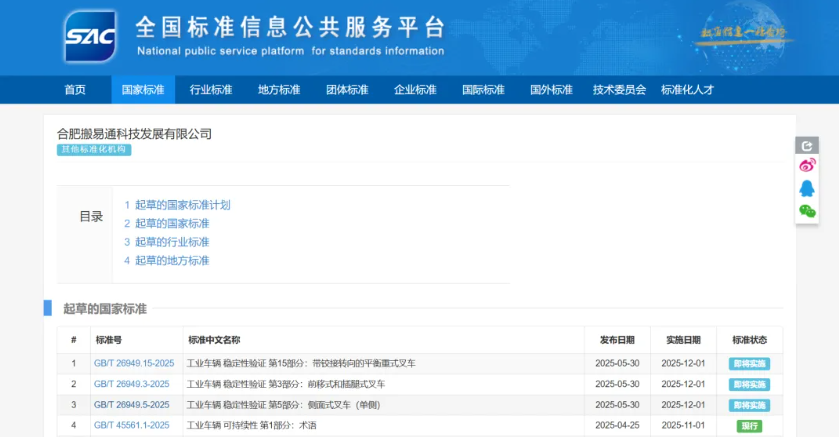
Task: Click the 发布日期 column header
Action: 617,340
